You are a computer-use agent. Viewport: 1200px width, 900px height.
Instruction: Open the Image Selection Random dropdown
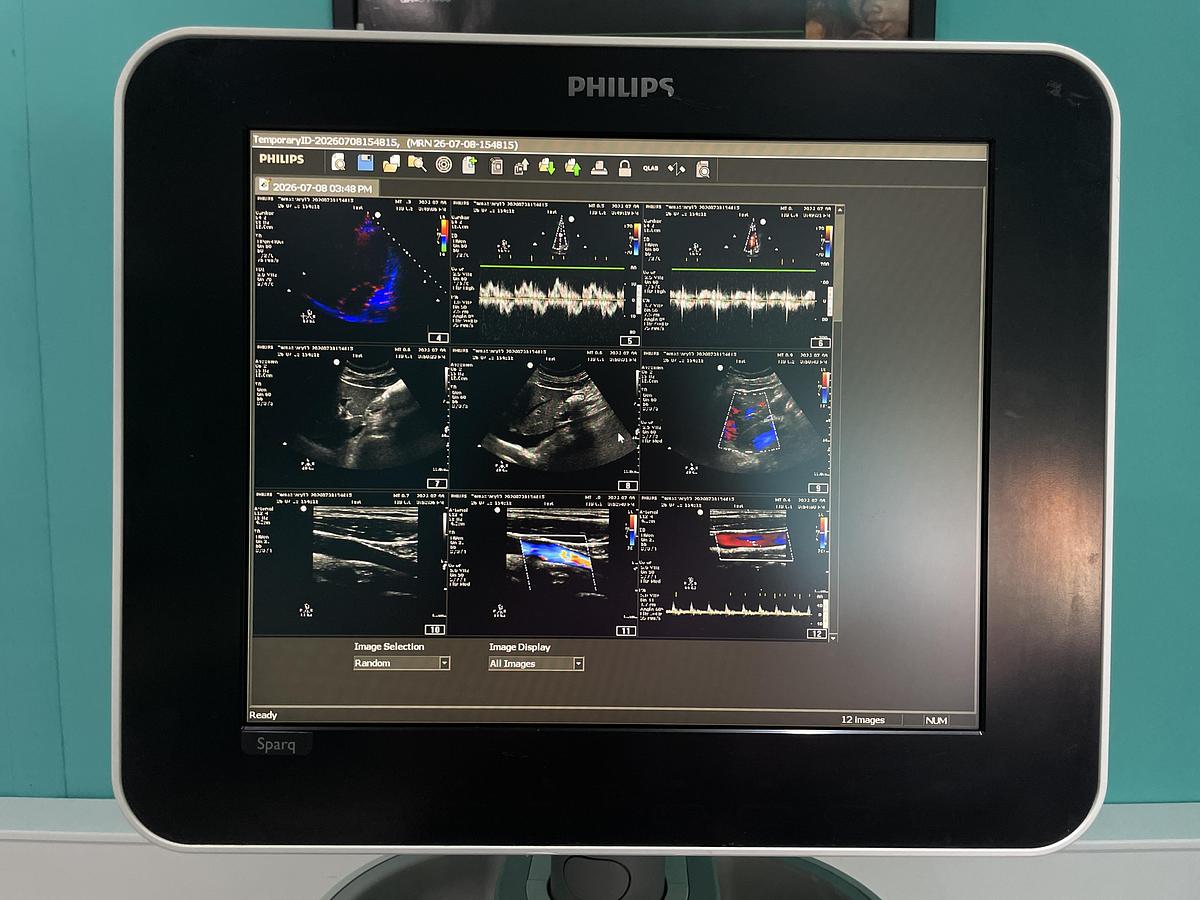pyautogui.click(x=402, y=663)
